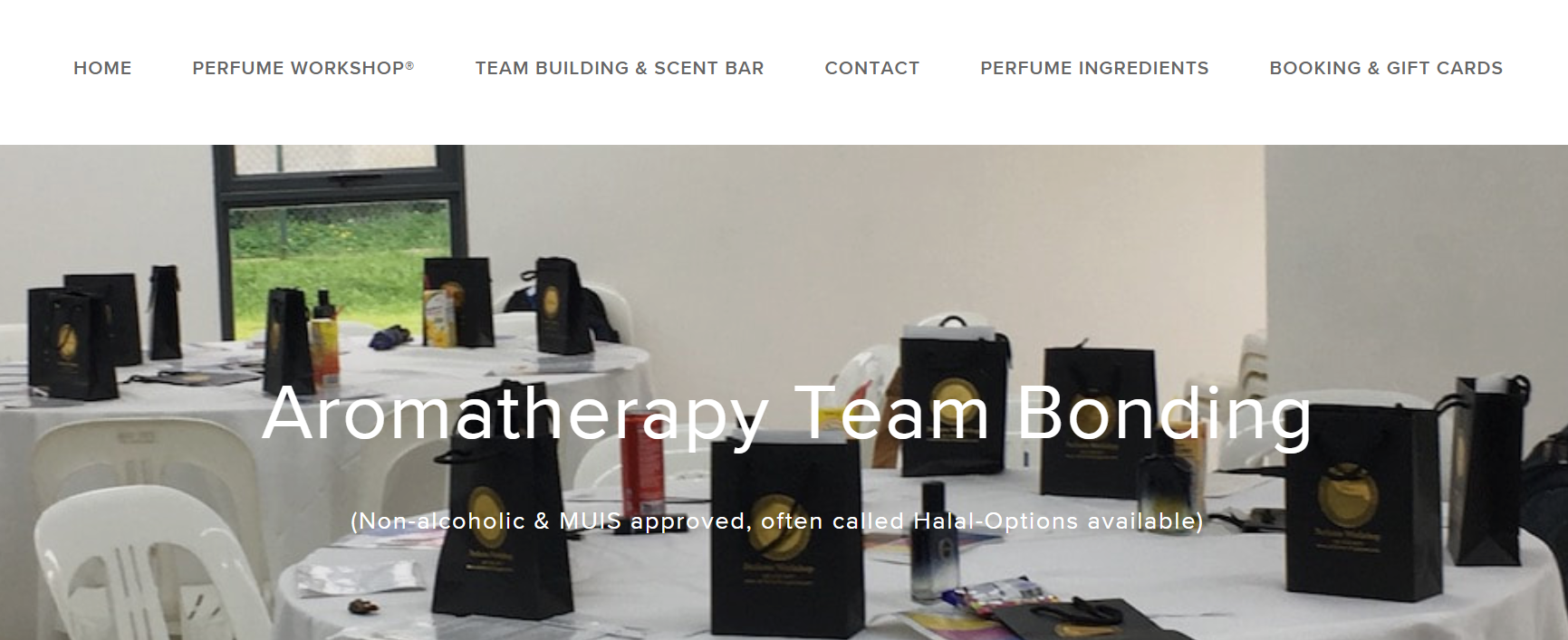This screenshot has width=1568, height=640.
Task: Click the registered trademark symbol after WORKSHOP
Action: point(409,65)
